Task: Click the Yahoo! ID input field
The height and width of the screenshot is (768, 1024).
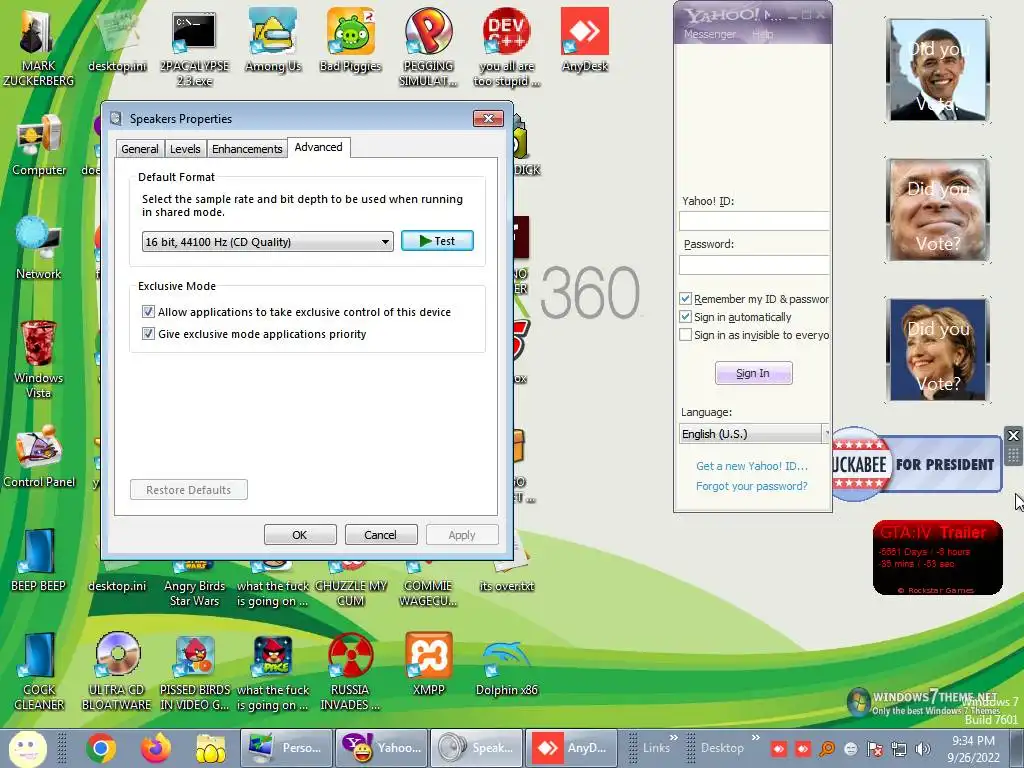Action: [x=754, y=221]
